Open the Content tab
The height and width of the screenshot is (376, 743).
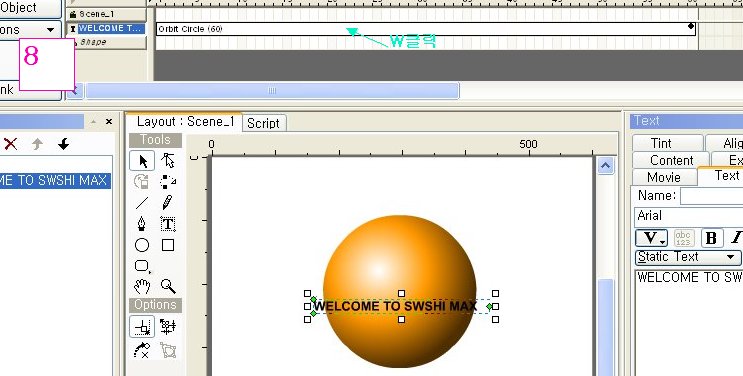(x=671, y=160)
